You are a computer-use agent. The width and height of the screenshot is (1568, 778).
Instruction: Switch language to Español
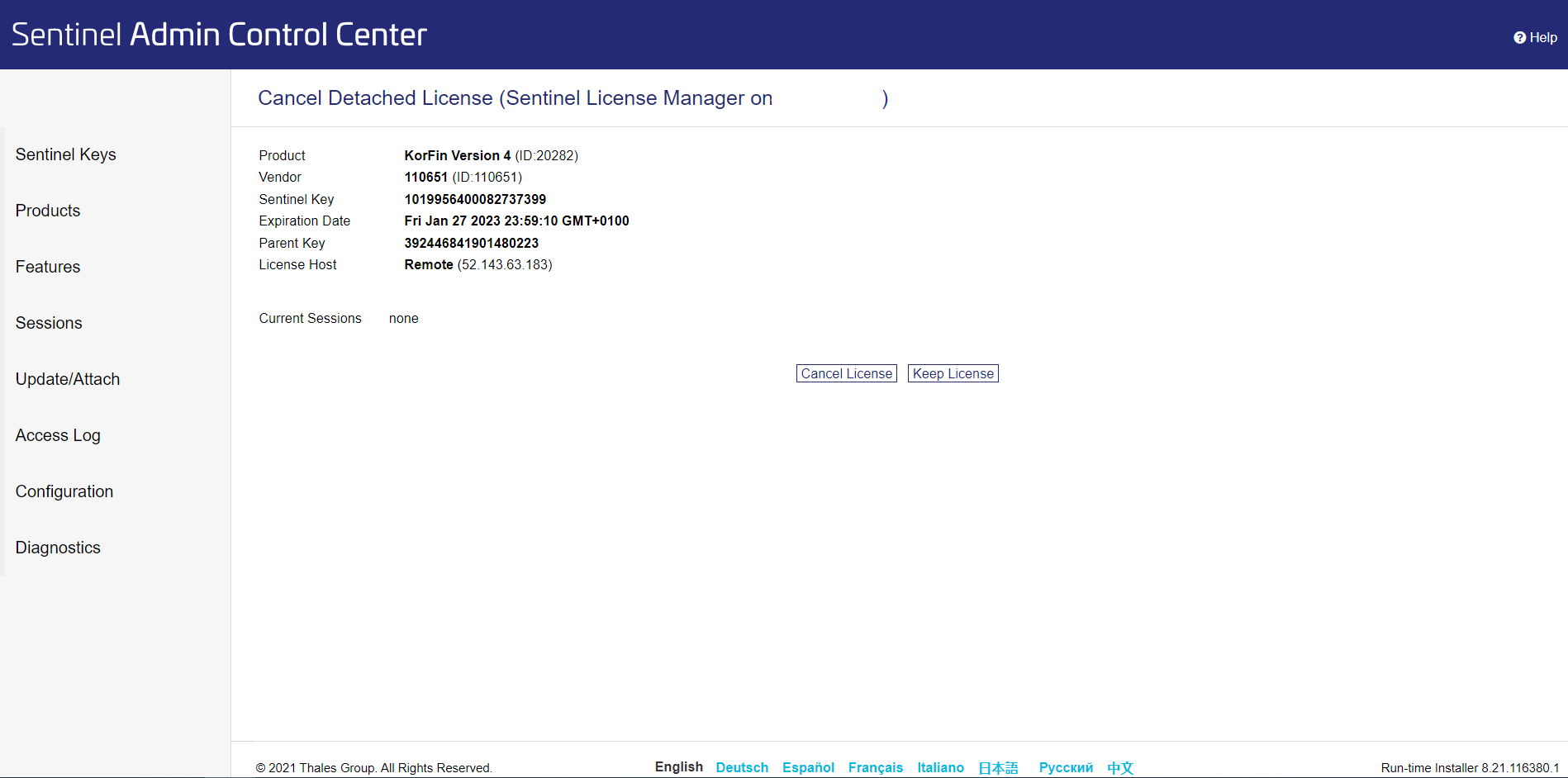point(807,767)
